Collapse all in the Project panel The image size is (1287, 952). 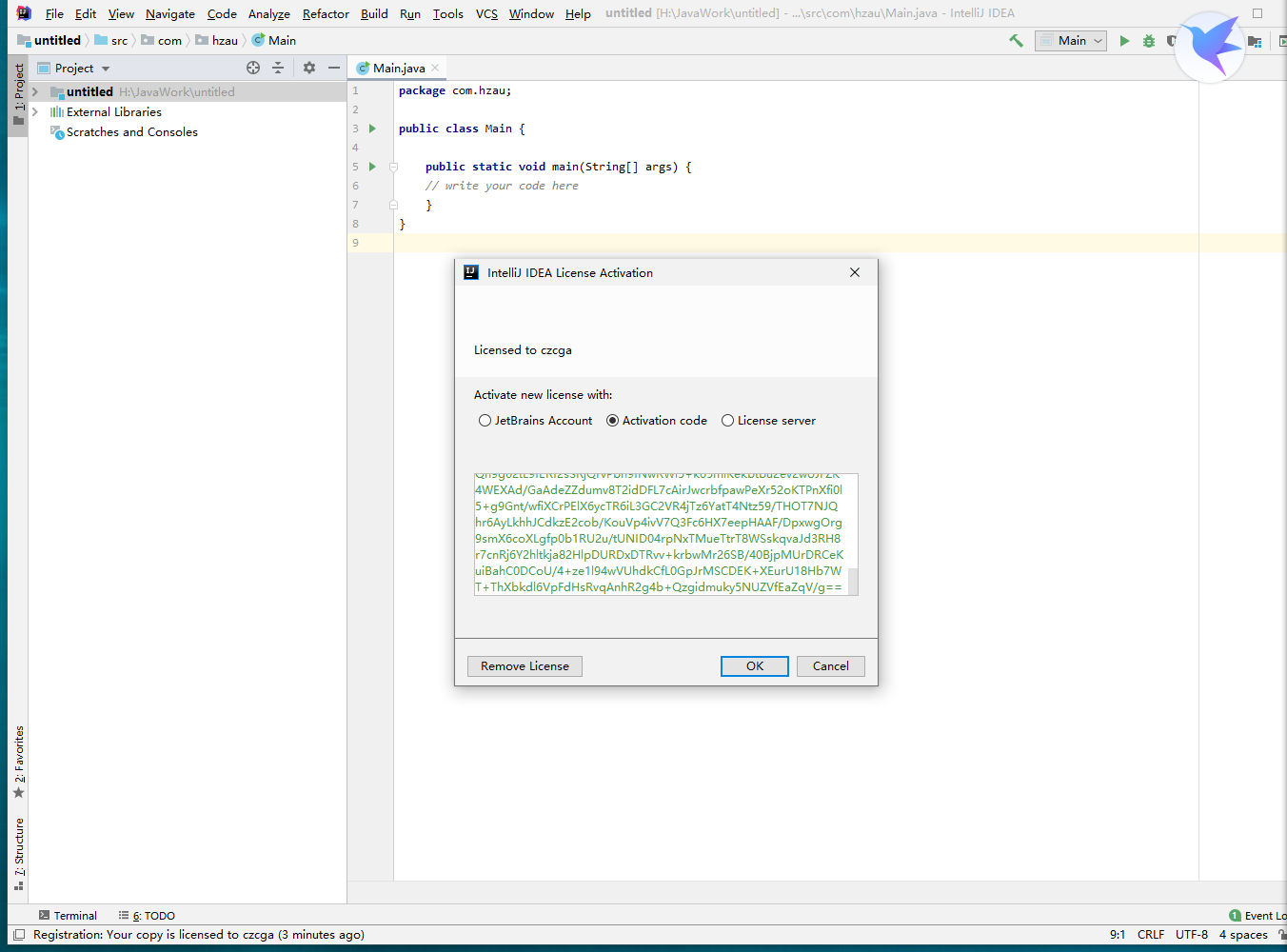pyautogui.click(x=278, y=68)
